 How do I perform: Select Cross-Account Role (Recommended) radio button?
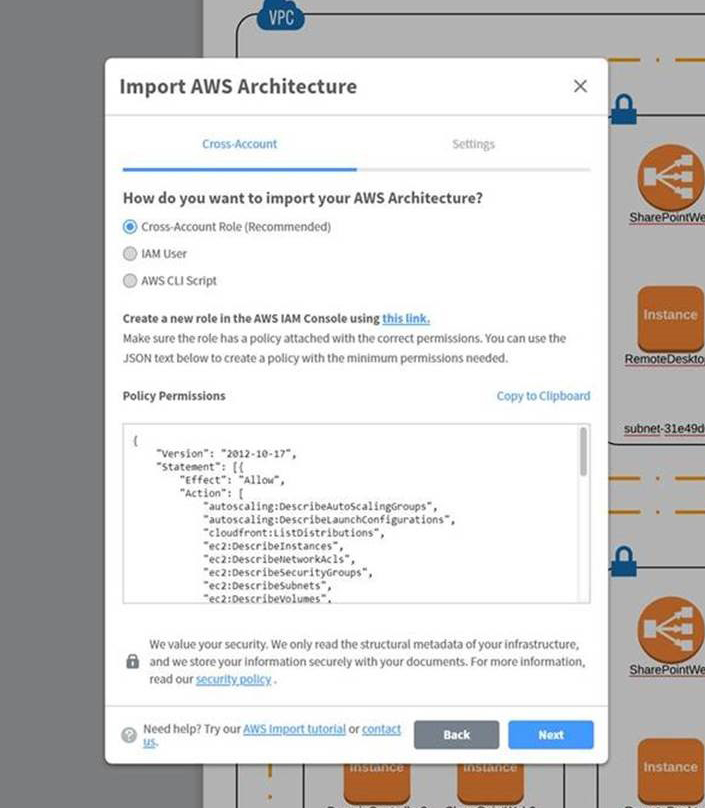(130, 227)
